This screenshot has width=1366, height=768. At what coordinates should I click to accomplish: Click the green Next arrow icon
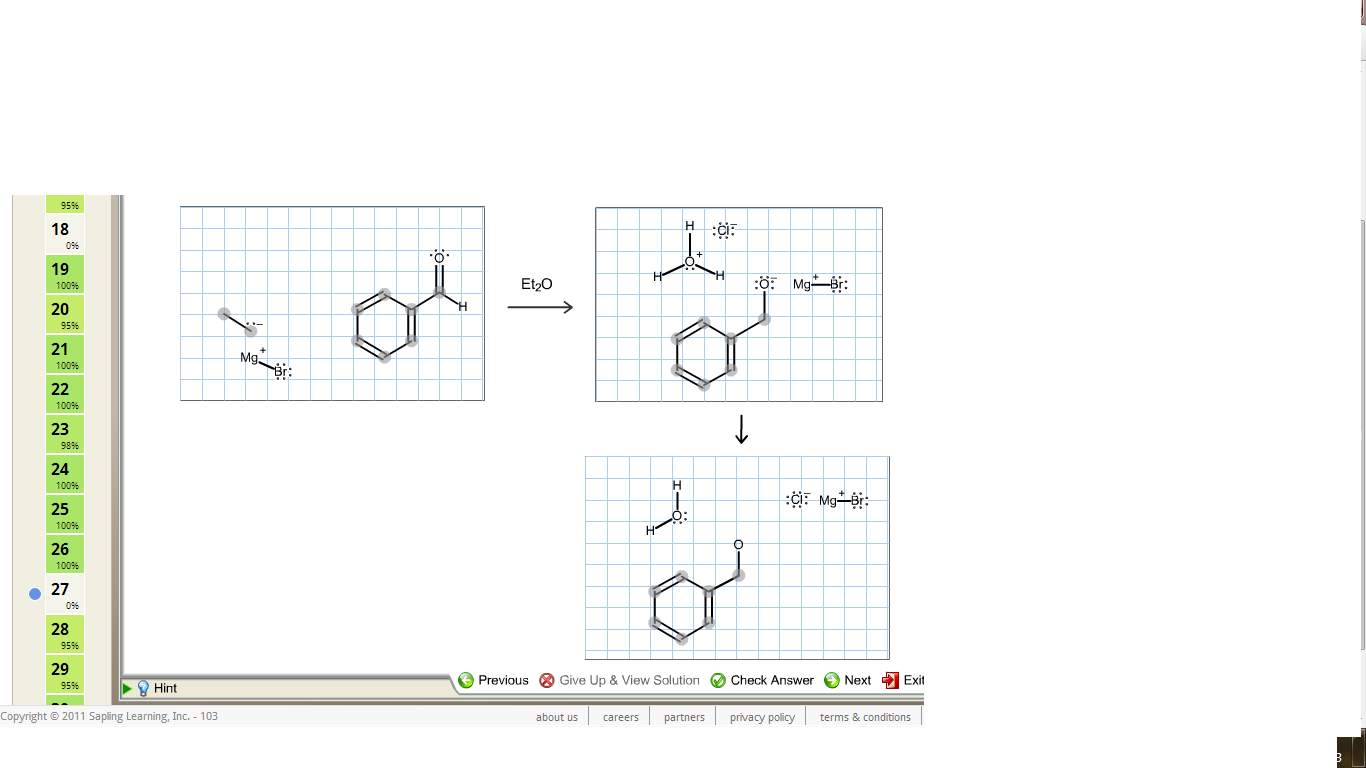832,680
